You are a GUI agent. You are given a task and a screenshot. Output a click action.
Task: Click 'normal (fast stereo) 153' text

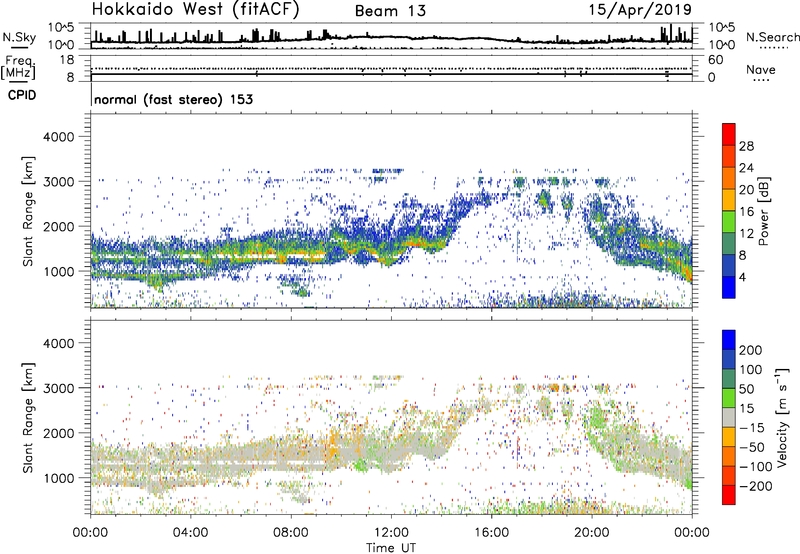(173, 99)
